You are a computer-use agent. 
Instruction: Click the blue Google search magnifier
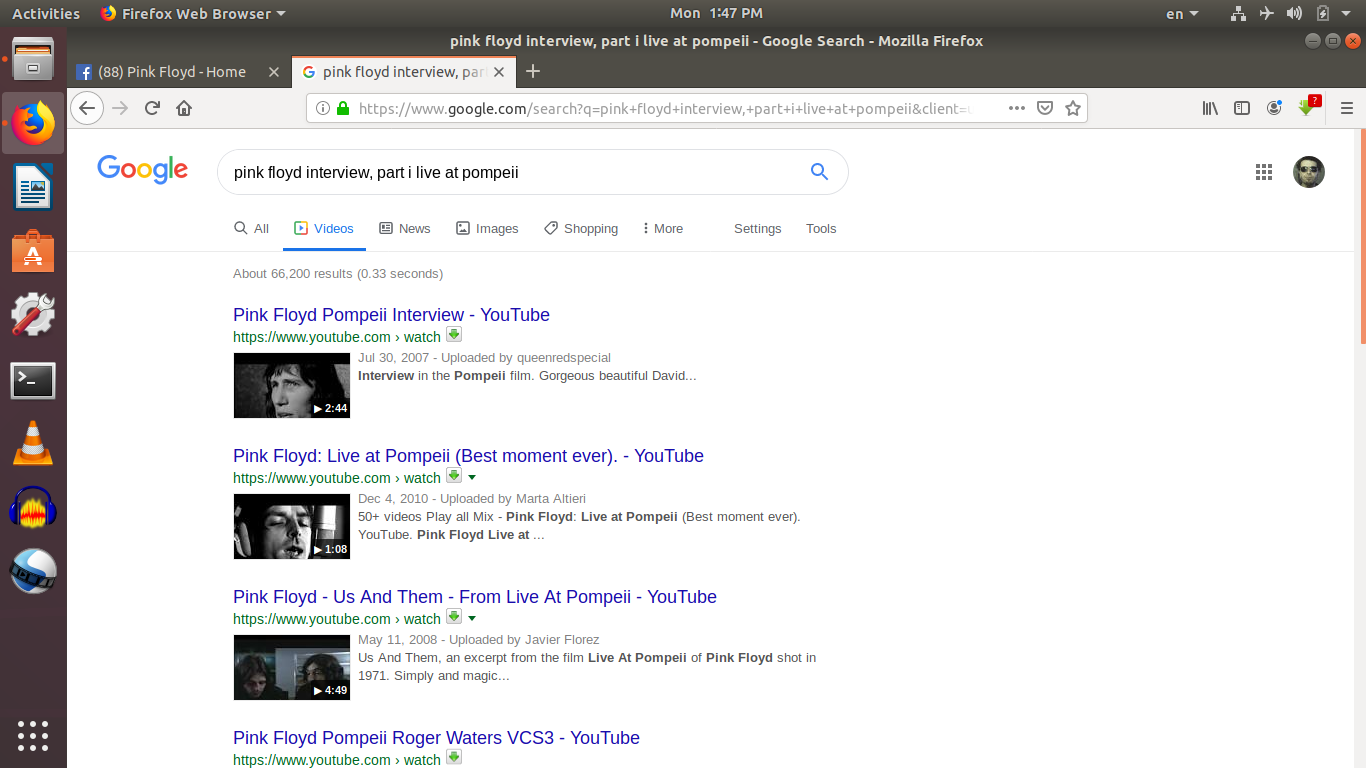click(x=819, y=172)
